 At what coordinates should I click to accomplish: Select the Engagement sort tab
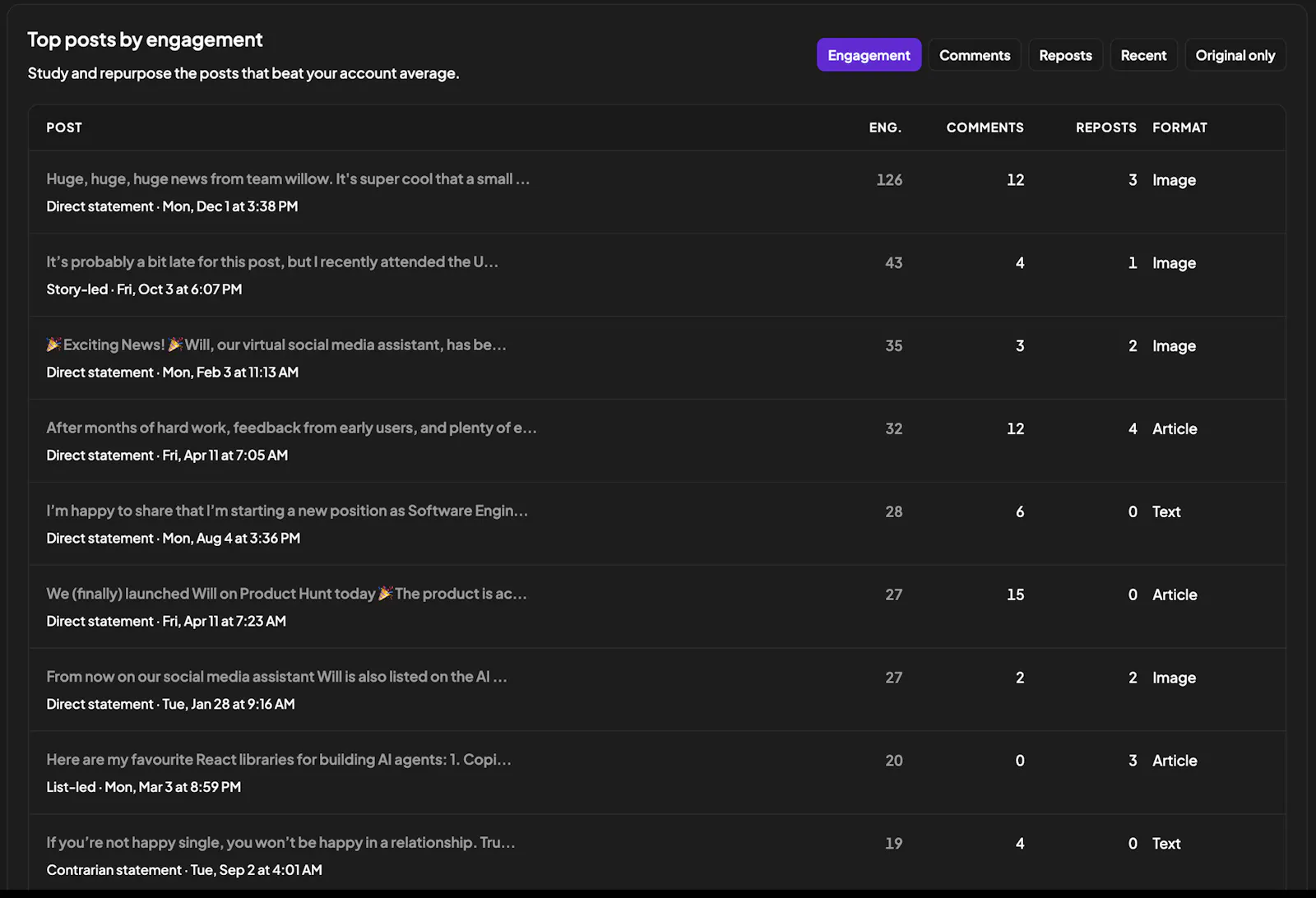(x=869, y=55)
